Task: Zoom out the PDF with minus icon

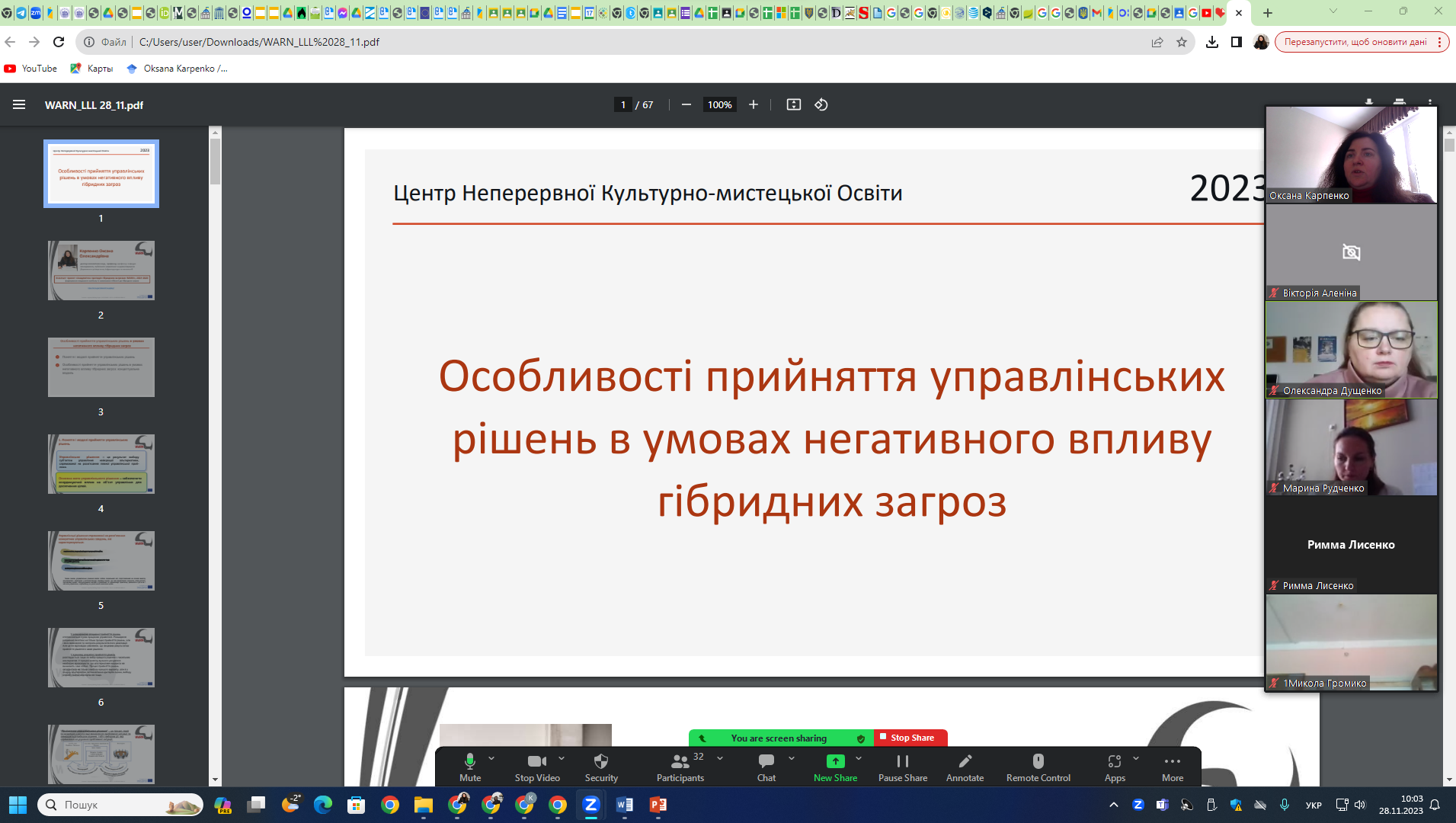Action: point(686,105)
